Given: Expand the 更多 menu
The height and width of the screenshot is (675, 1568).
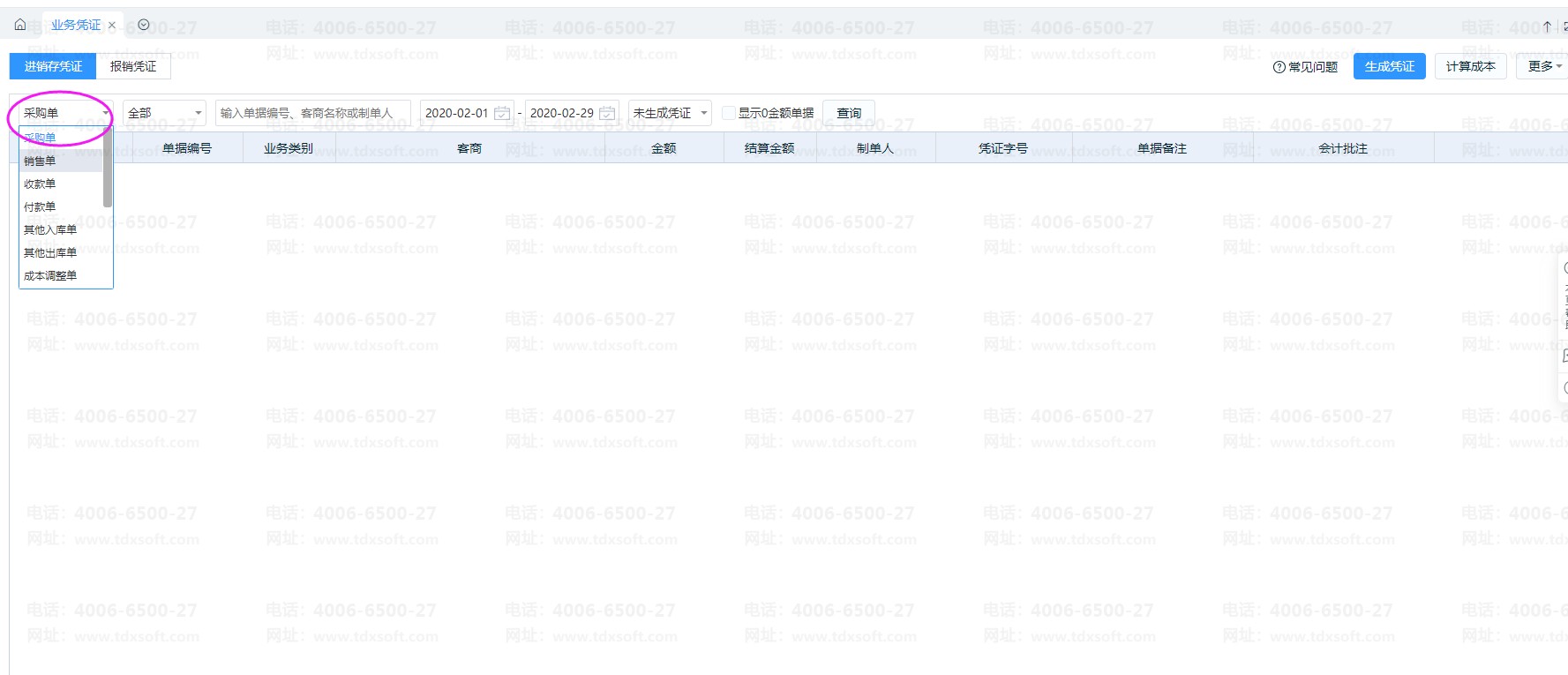Looking at the screenshot, I should pos(1544,67).
